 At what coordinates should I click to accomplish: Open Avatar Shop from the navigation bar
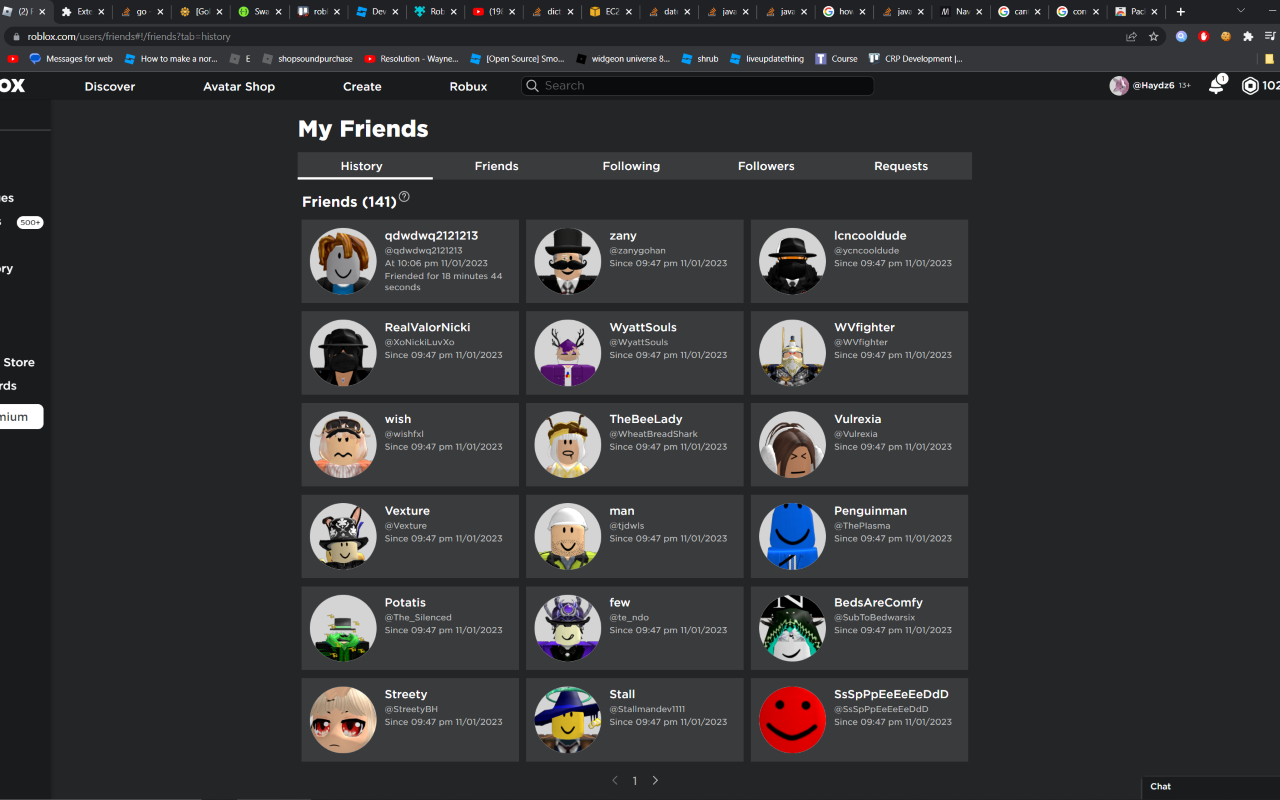238,86
